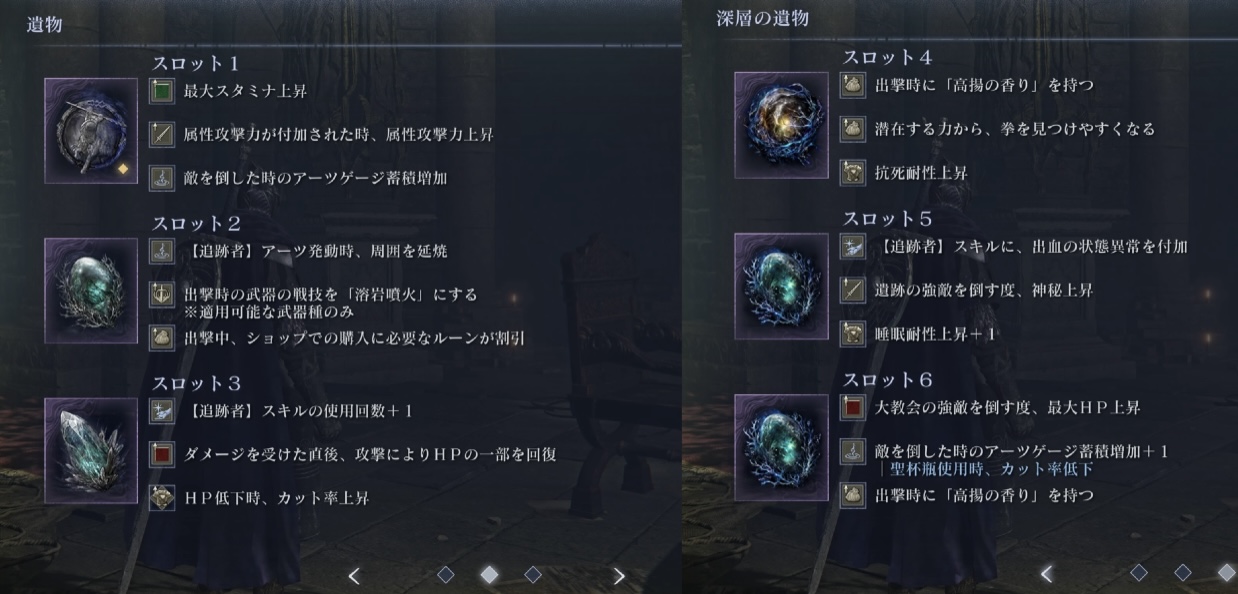Click the sword icon beside 属性攻撃力上昇 effect
The width and height of the screenshot is (1238, 594).
pyautogui.click(x=162, y=134)
